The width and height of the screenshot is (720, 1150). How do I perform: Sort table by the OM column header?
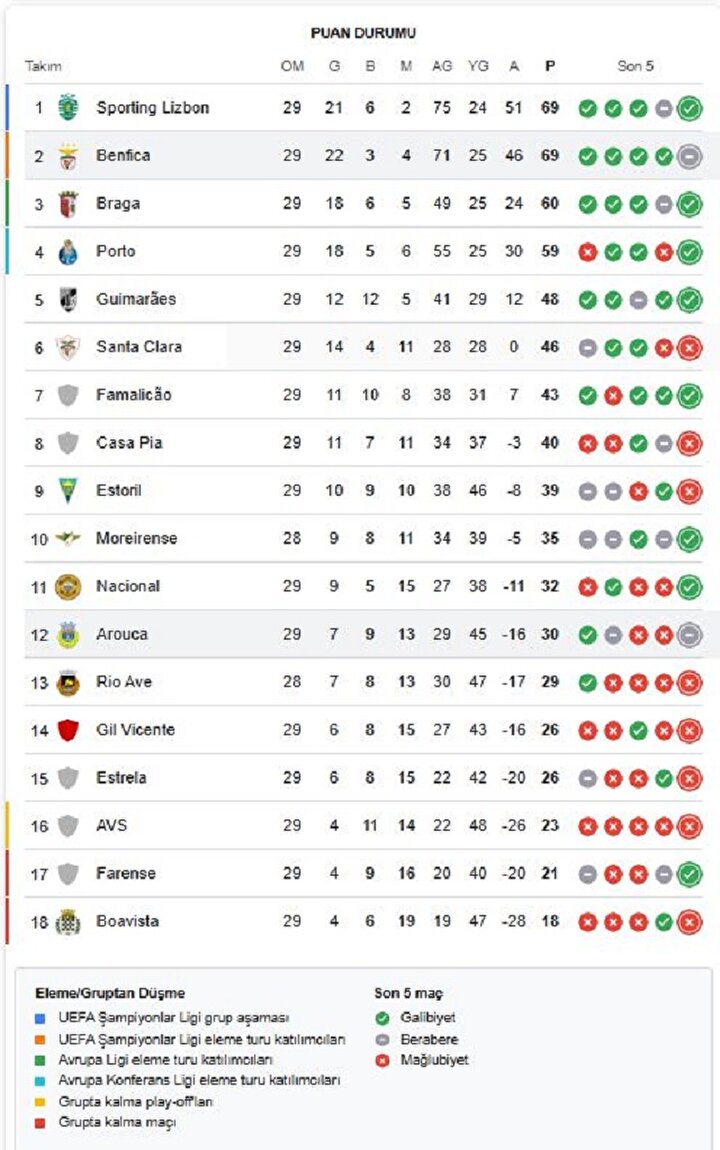coord(292,66)
